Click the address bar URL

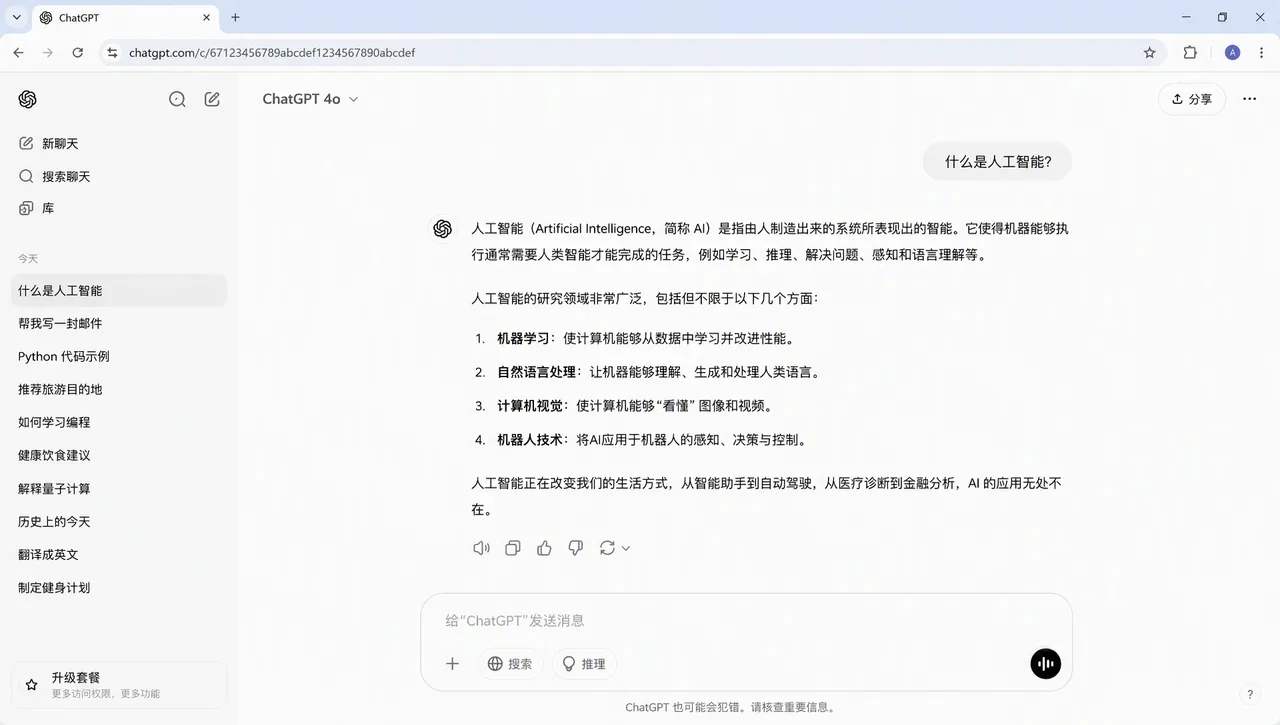272,53
